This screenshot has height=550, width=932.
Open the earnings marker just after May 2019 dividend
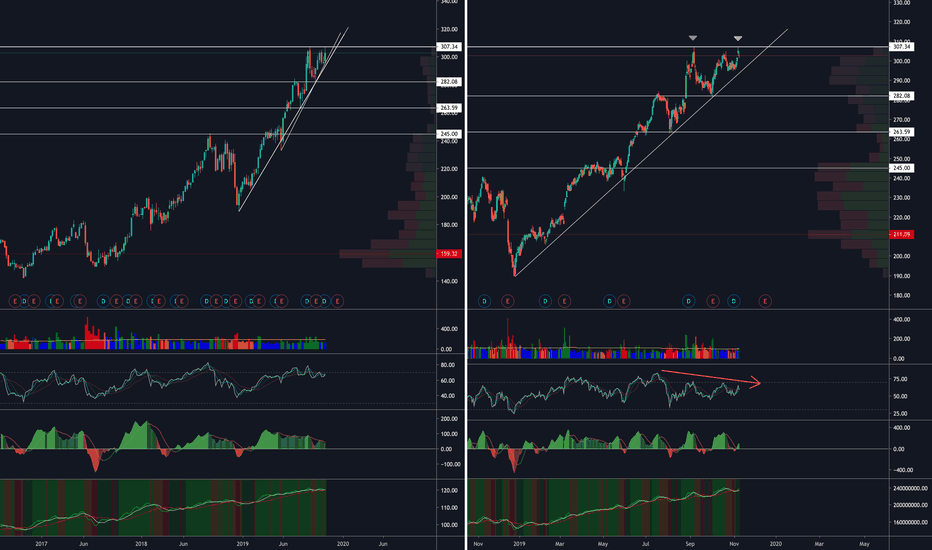coord(624,301)
